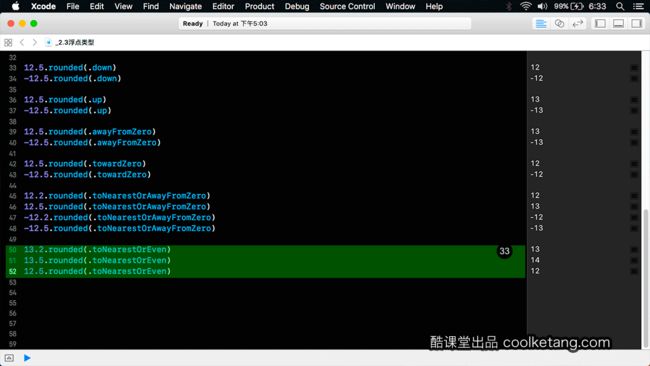
Task: Click code line -12.5.rounded(.up)
Action: pyautogui.click(x=68, y=110)
